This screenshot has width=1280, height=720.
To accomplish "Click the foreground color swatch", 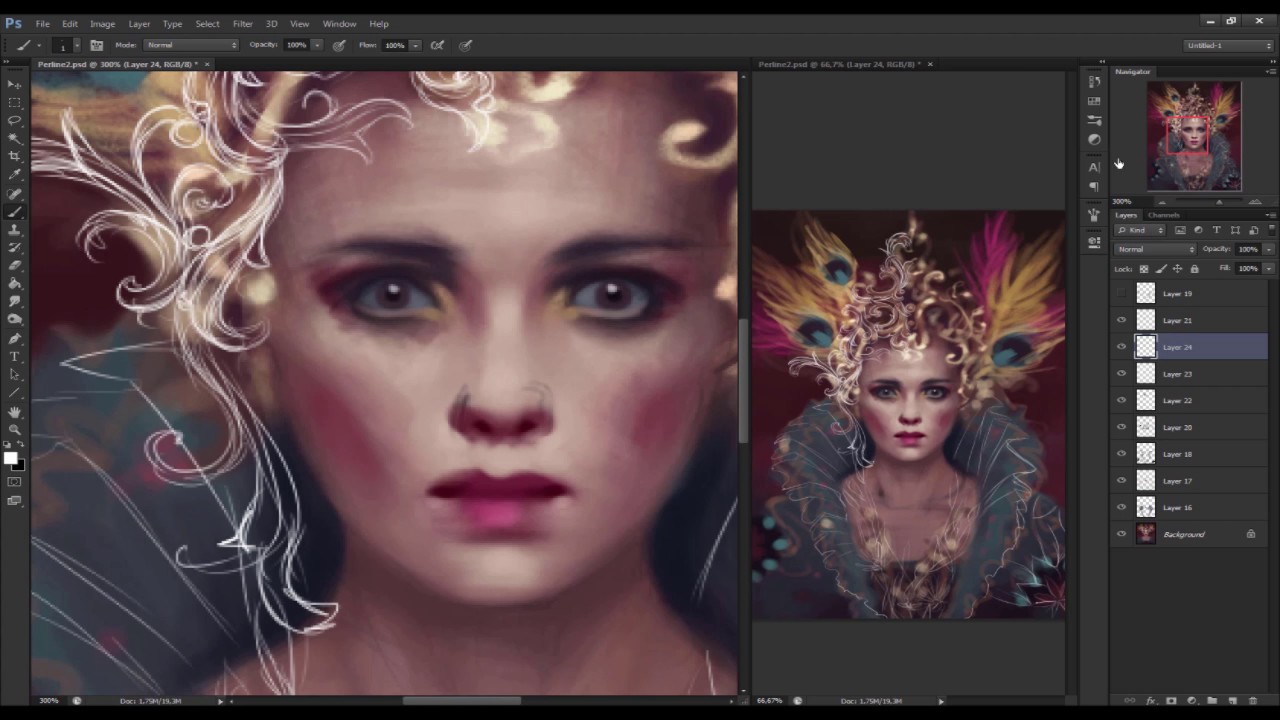I will click(x=10, y=458).
